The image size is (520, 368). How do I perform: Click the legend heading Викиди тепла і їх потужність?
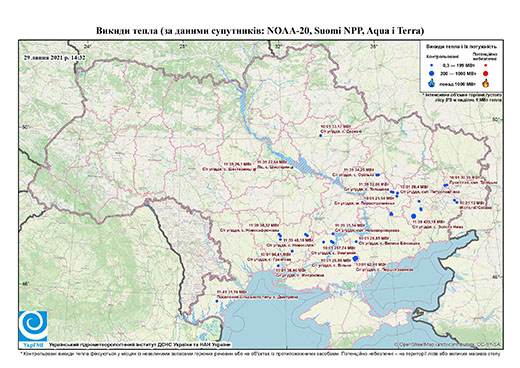[x=462, y=46]
